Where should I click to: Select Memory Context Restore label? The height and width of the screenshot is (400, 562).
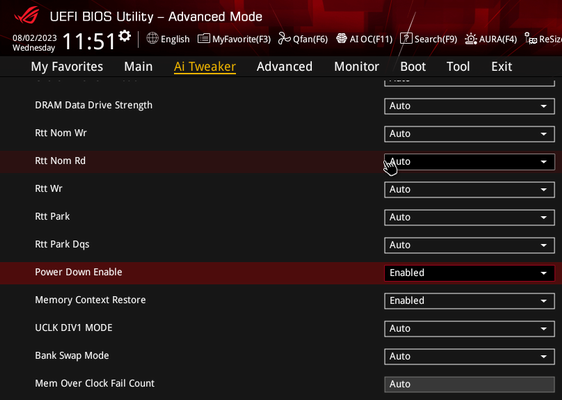click(90, 300)
